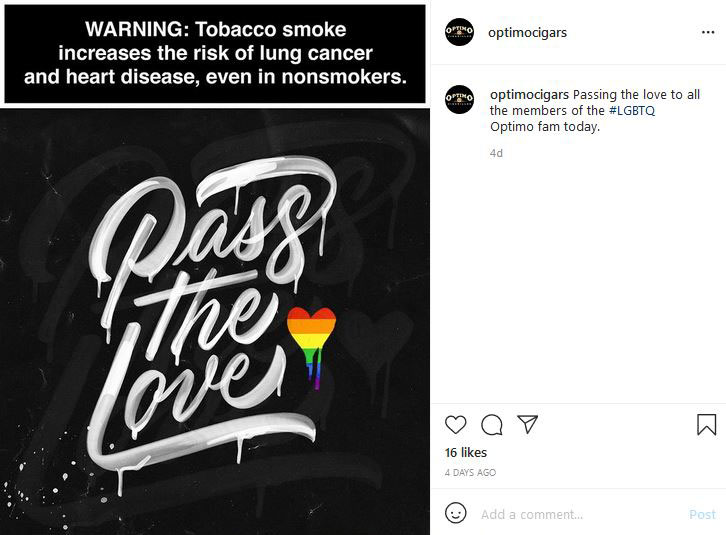
Task: Save post with the bookmark icon
Action: click(707, 424)
